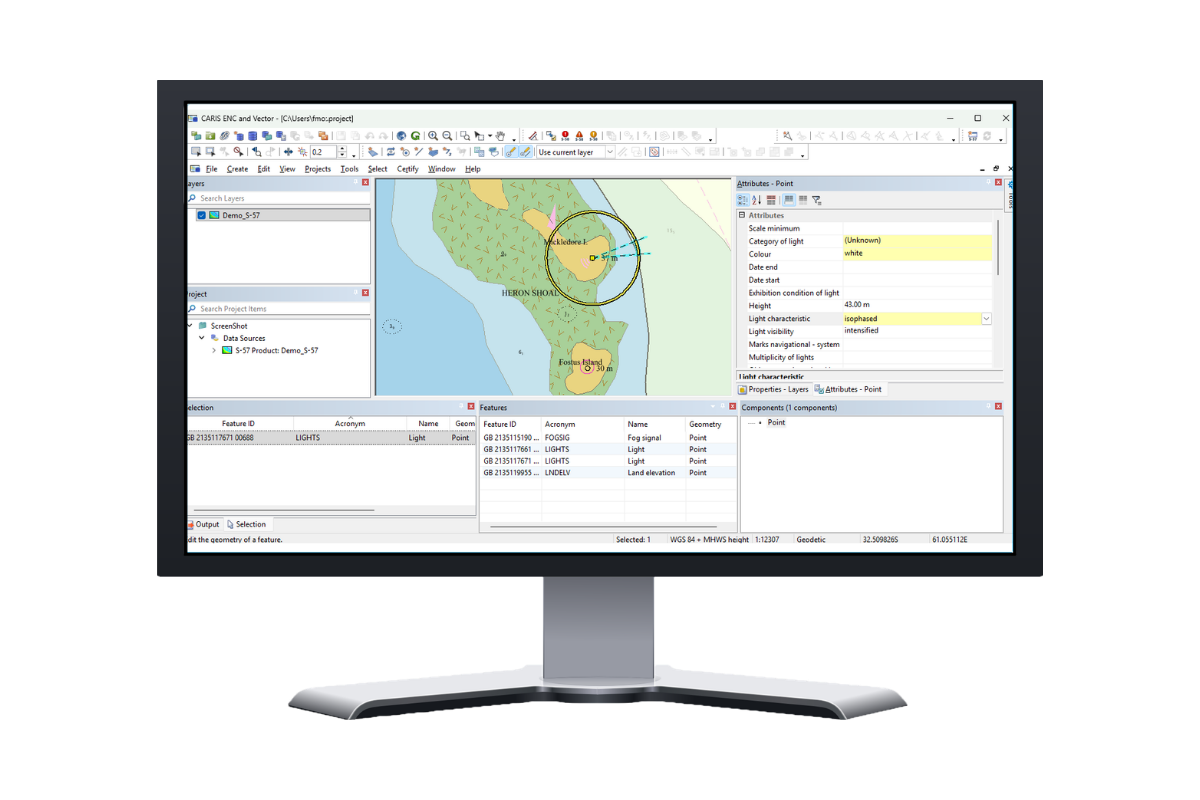Open the Certify menu

coord(408,169)
